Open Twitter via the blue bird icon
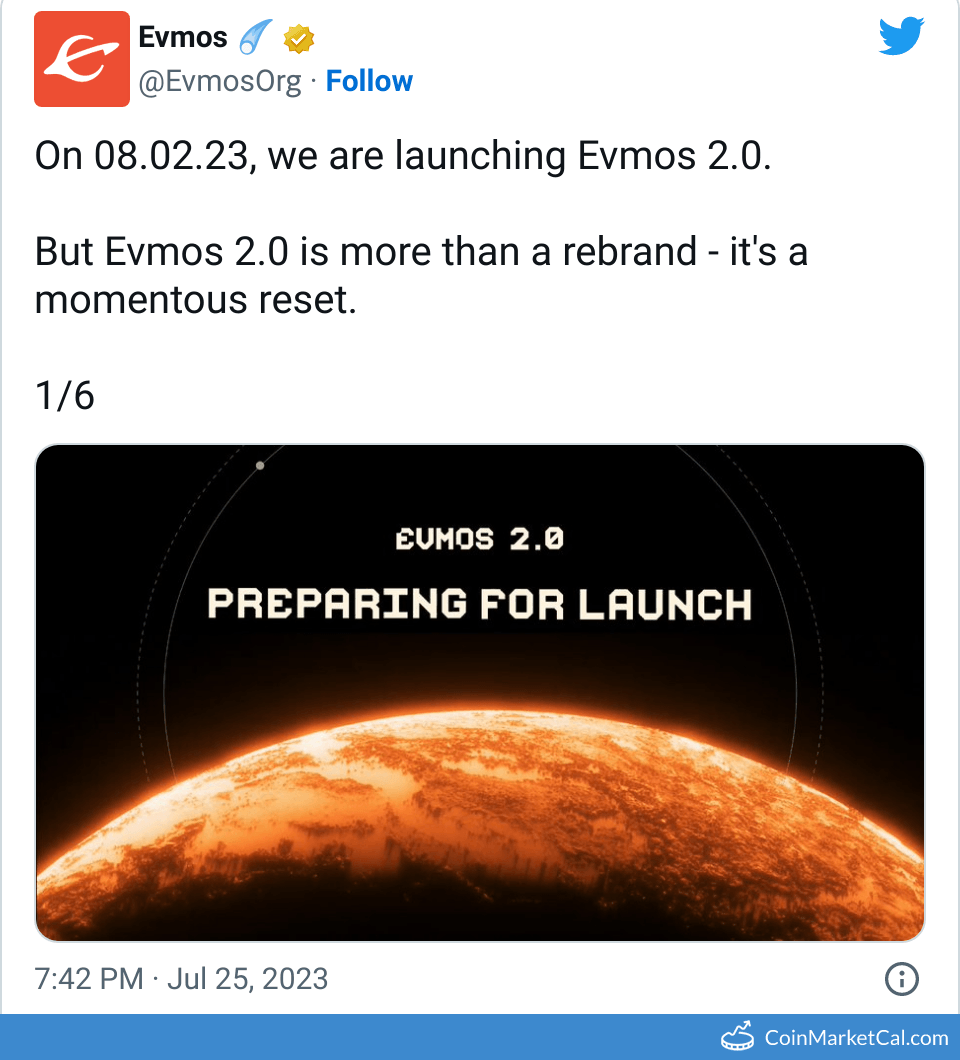Image resolution: width=960 pixels, height=1060 pixels. 903,37
